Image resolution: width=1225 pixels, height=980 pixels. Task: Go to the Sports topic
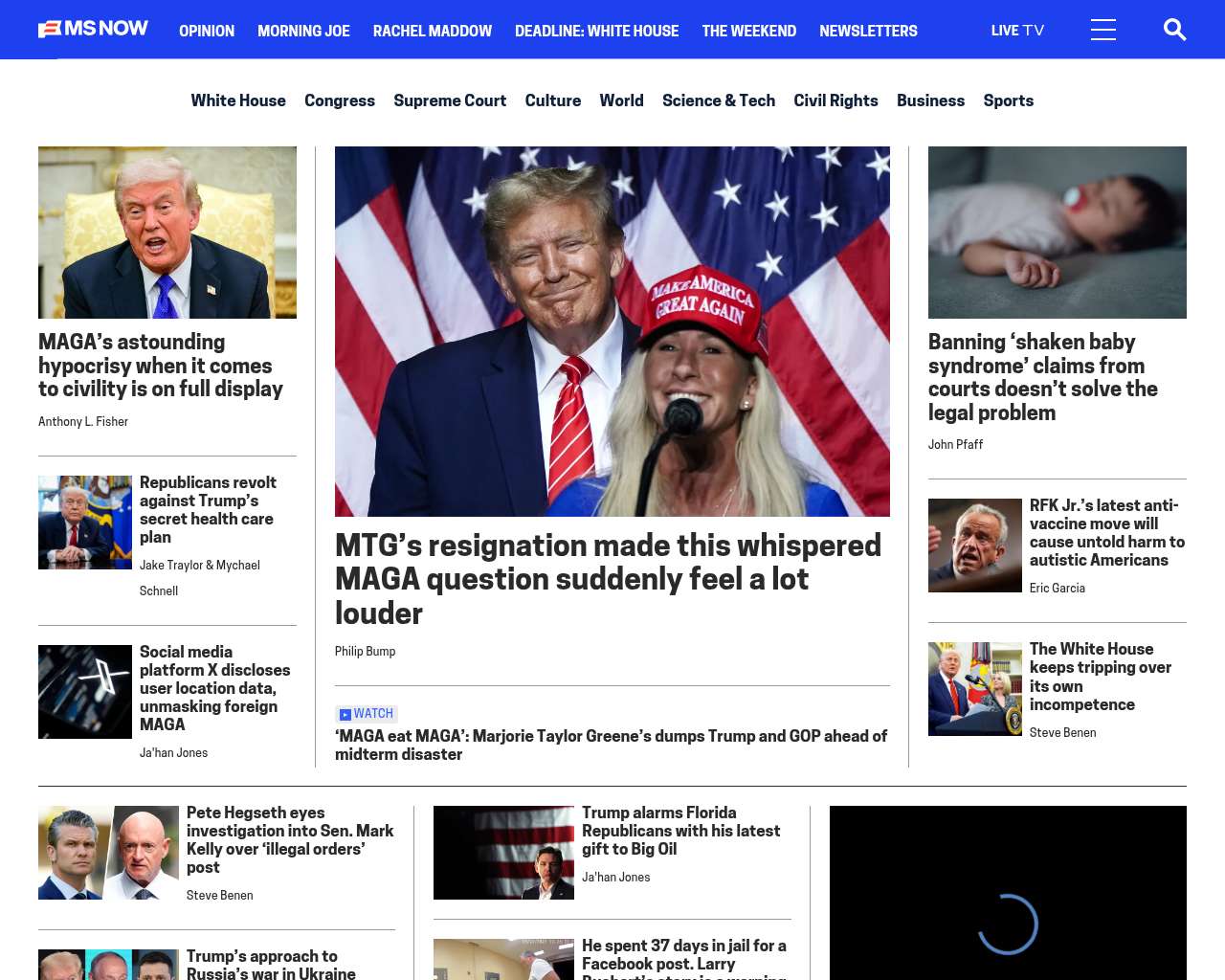coord(1009,100)
